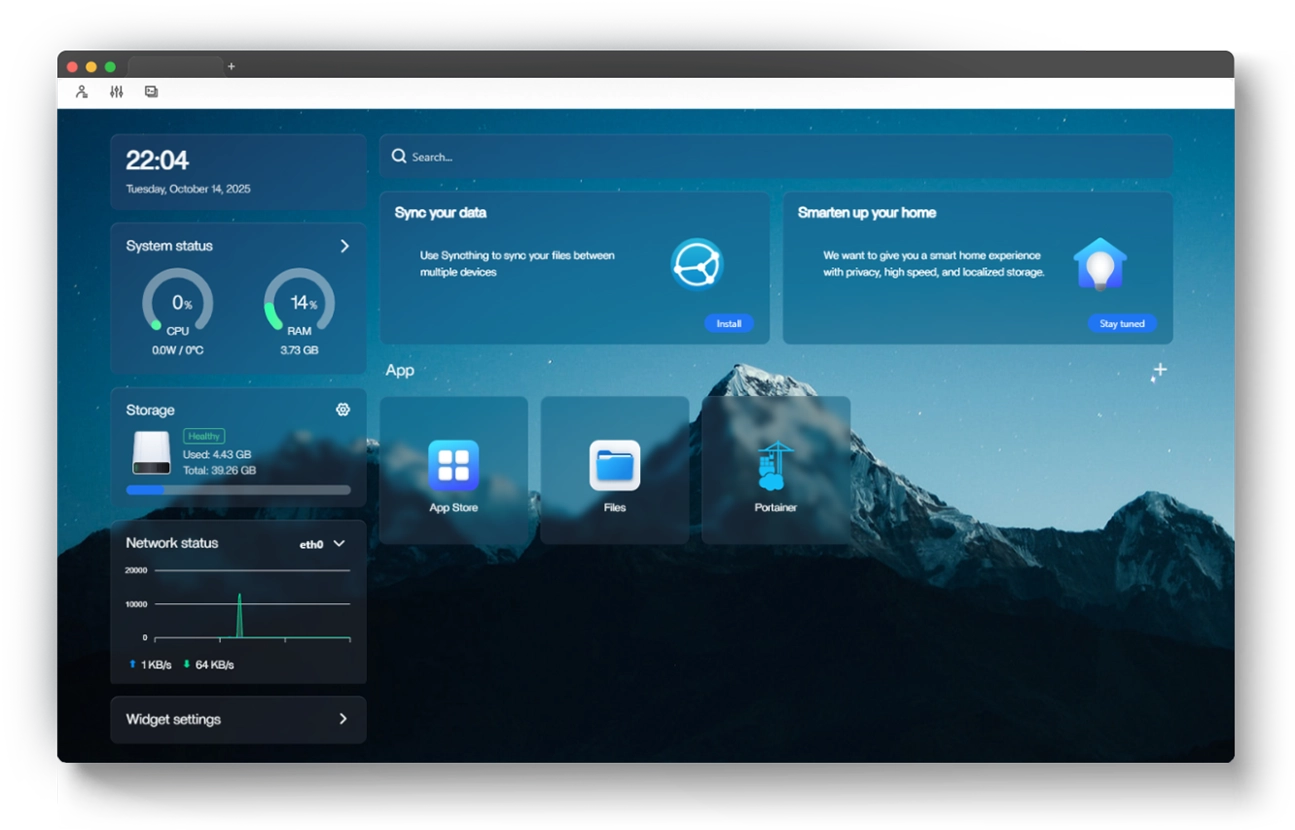Click the storage usage progress bar
The image size is (1295, 830).
coord(238,490)
